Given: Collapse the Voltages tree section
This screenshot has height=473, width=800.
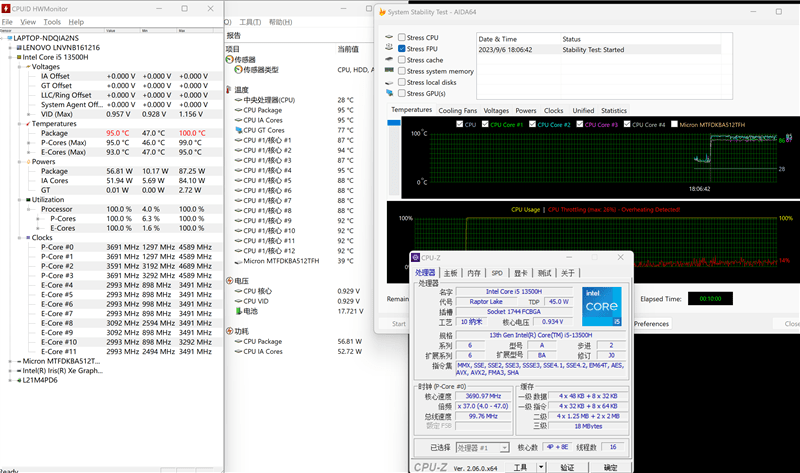Looking at the screenshot, I should (x=19, y=67).
